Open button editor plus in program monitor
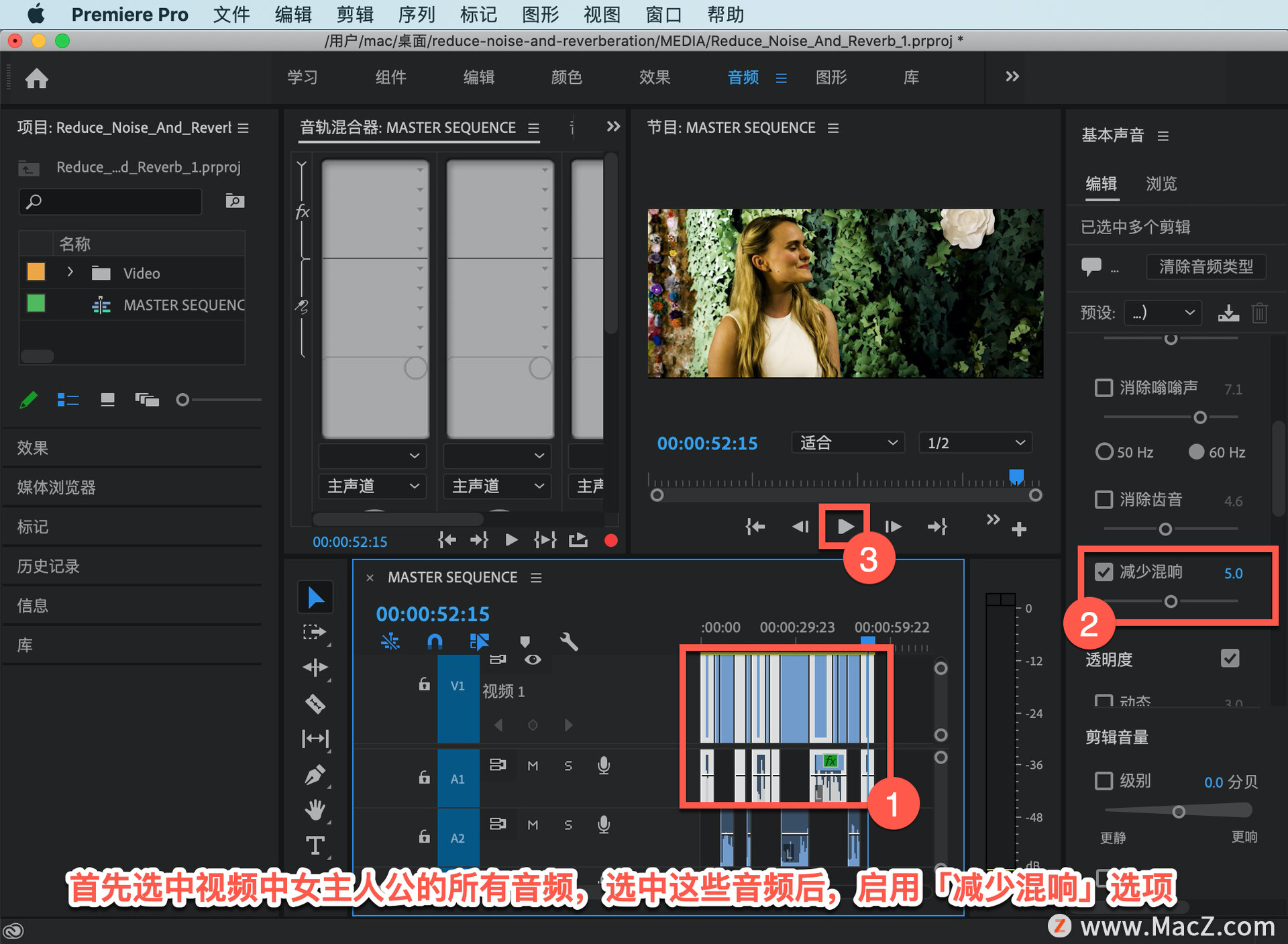Image resolution: width=1288 pixels, height=944 pixels. coord(1019,529)
